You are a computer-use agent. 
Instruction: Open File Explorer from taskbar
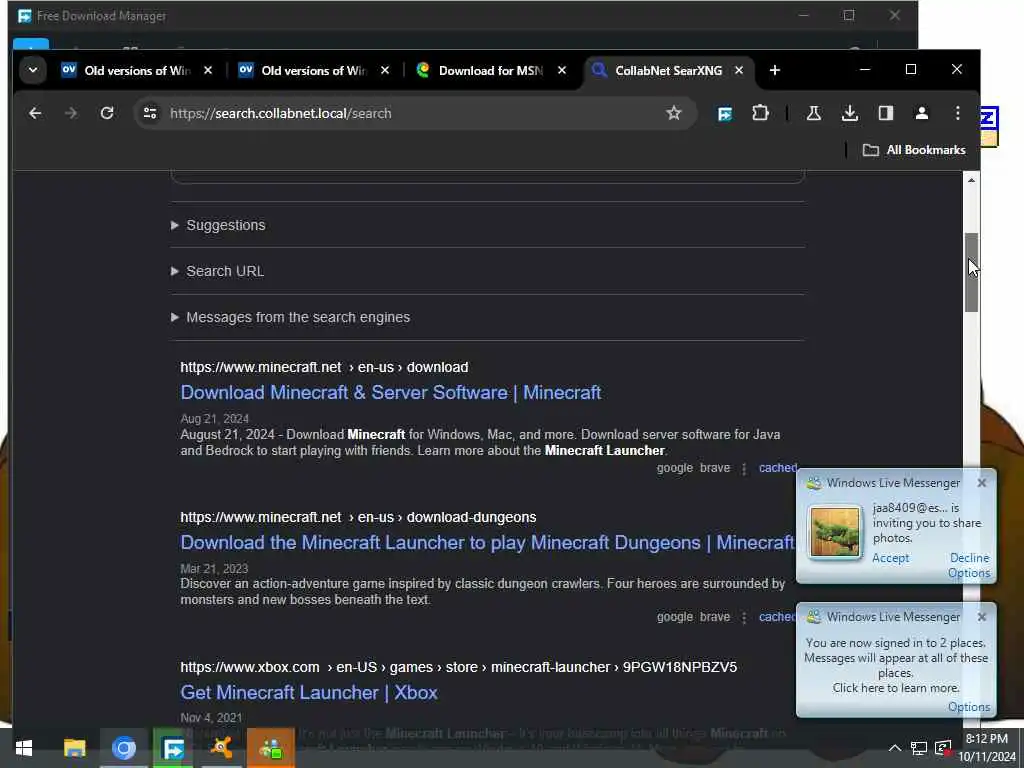point(74,748)
